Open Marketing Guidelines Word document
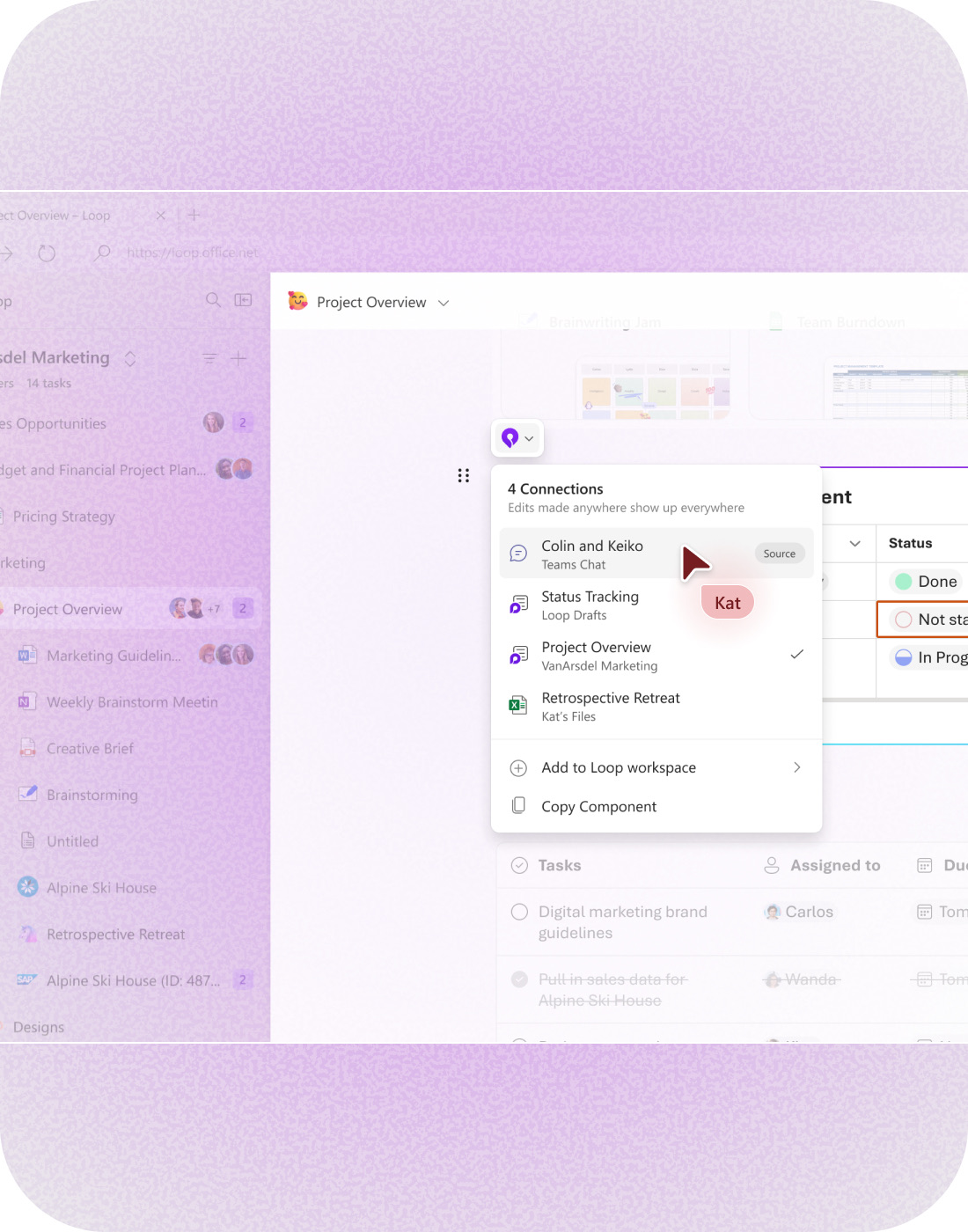Screen dimensions: 968x1232 click(128, 656)
